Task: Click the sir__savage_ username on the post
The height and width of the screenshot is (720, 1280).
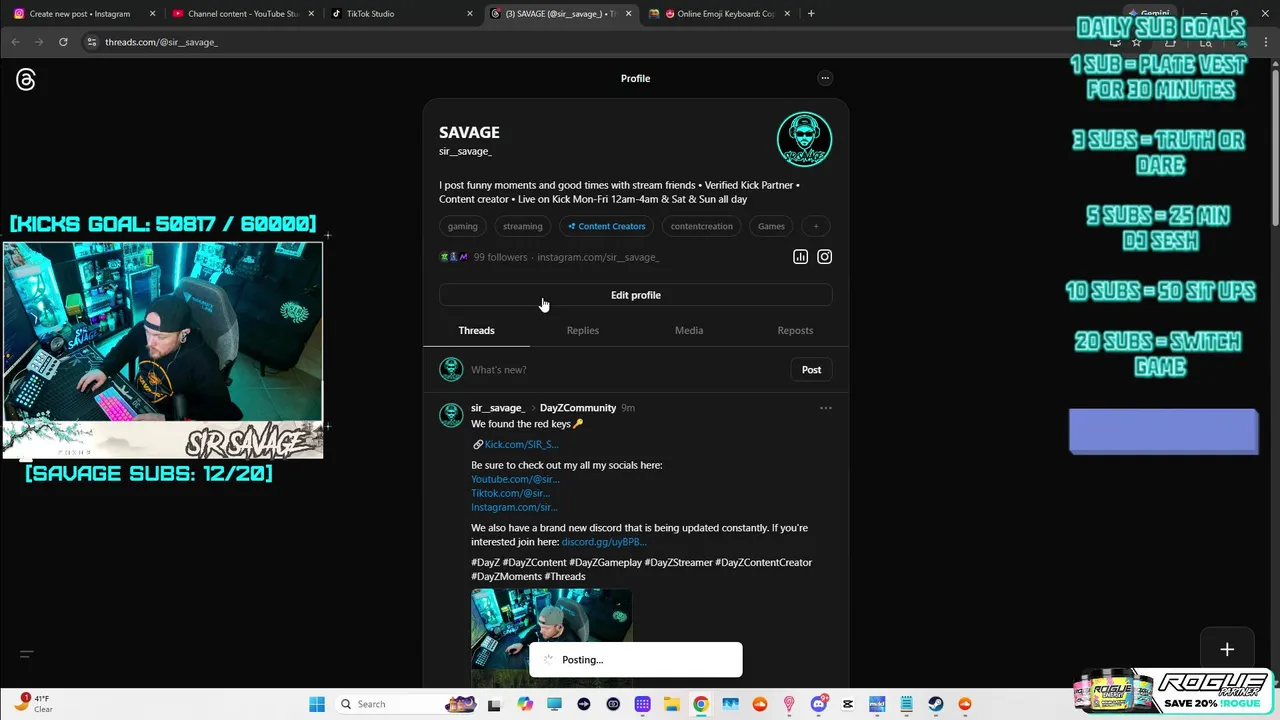Action: (x=498, y=408)
